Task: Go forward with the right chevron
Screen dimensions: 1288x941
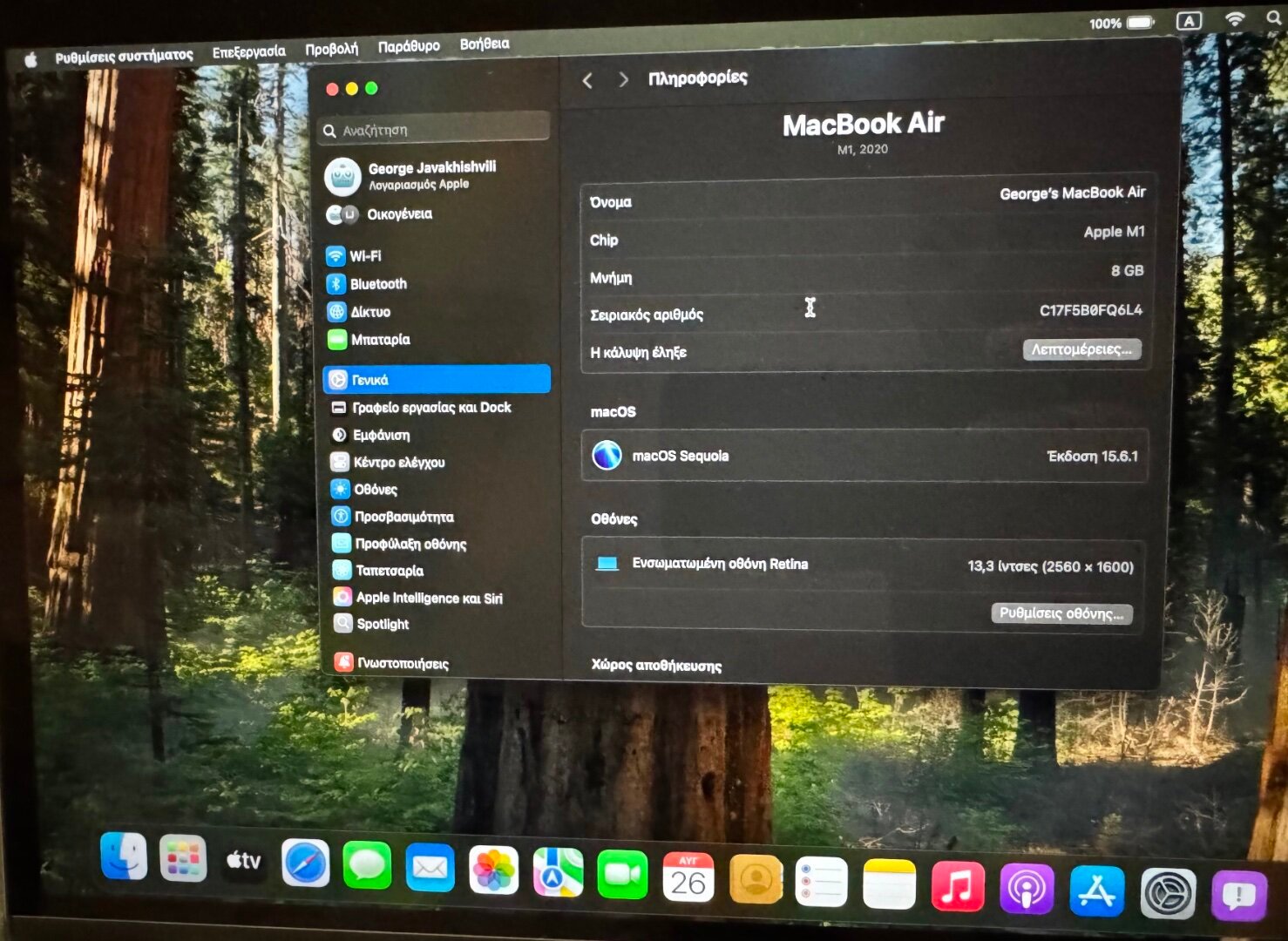Action: click(x=623, y=80)
